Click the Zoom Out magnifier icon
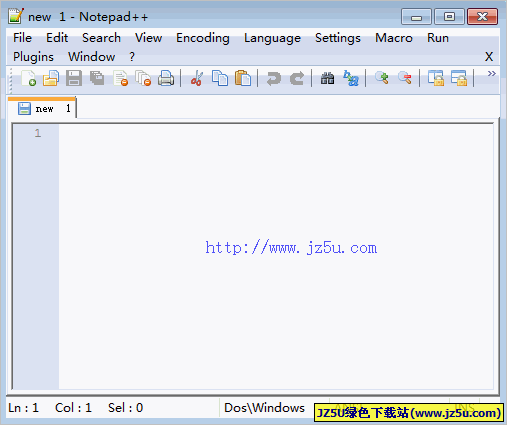The height and width of the screenshot is (425, 507). click(x=405, y=78)
